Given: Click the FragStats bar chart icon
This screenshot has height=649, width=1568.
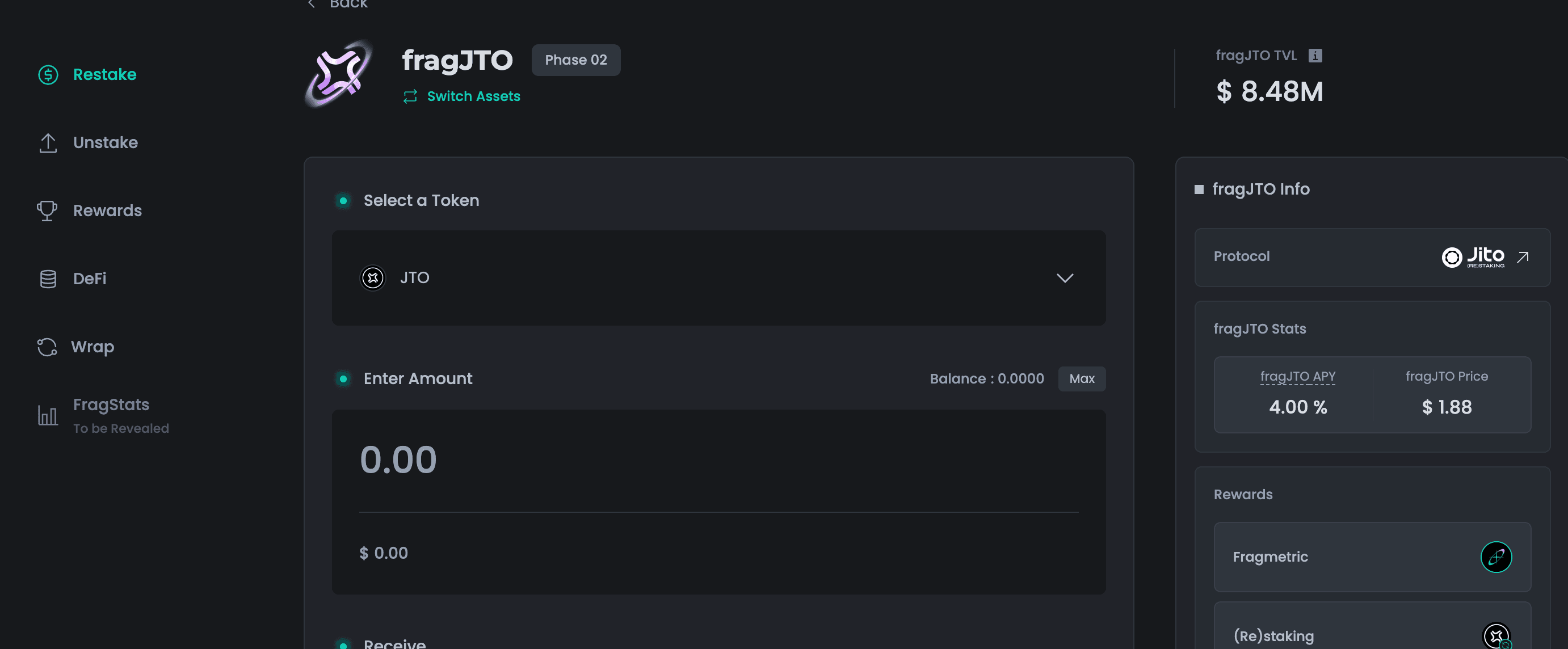Looking at the screenshot, I should point(48,415).
